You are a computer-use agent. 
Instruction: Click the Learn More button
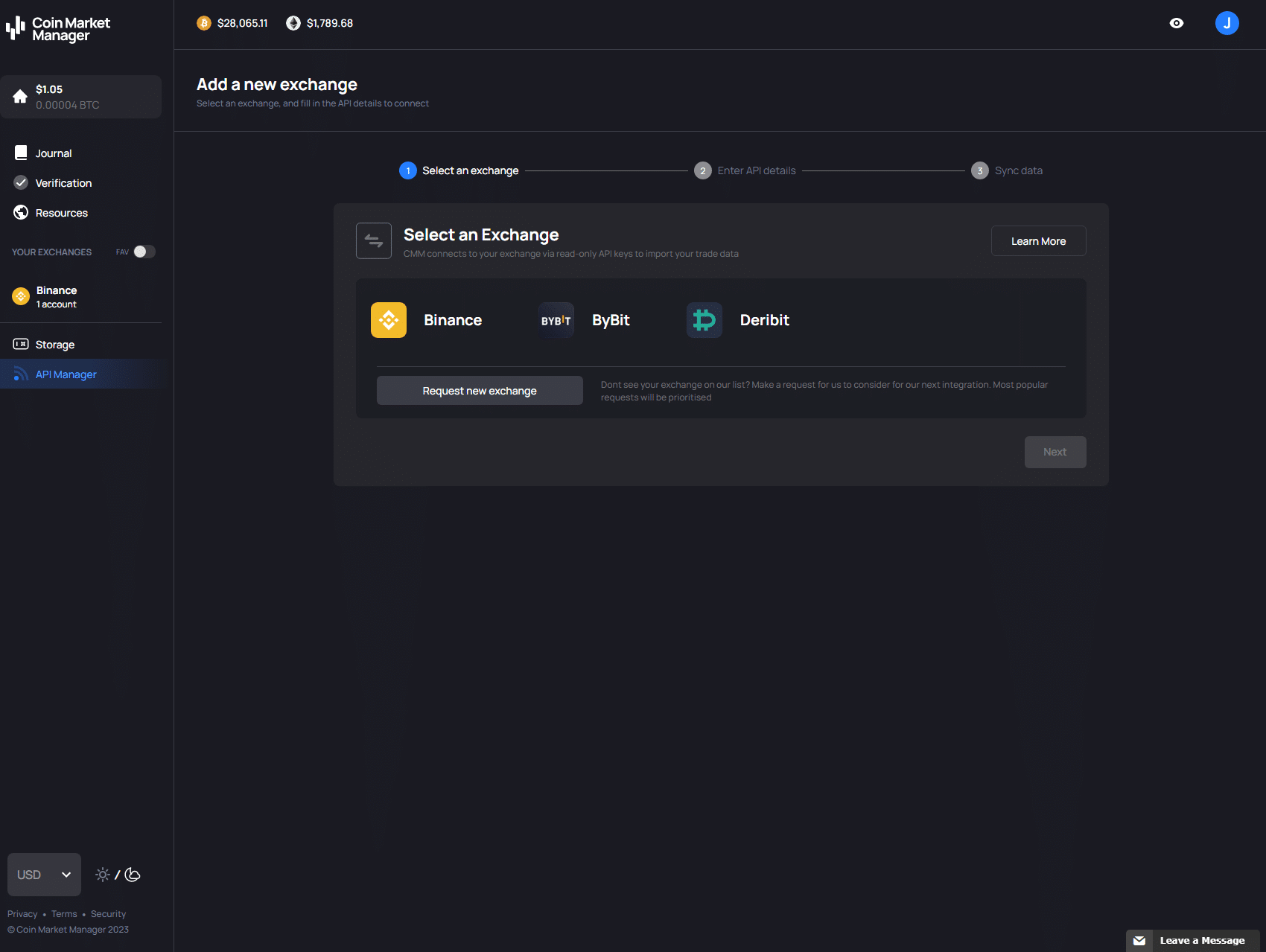pyautogui.click(x=1038, y=241)
